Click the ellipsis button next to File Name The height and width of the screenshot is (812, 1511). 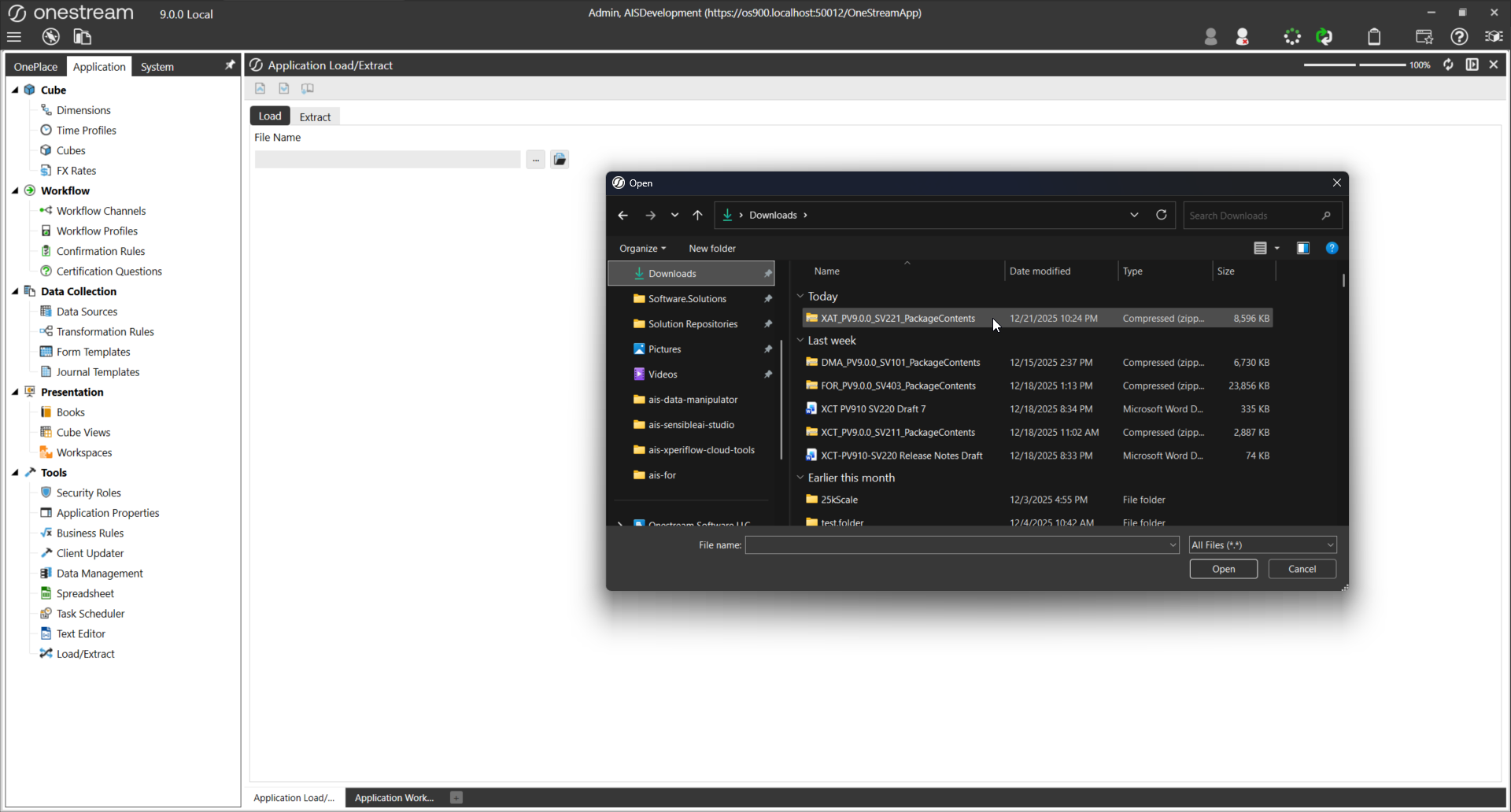(535, 160)
